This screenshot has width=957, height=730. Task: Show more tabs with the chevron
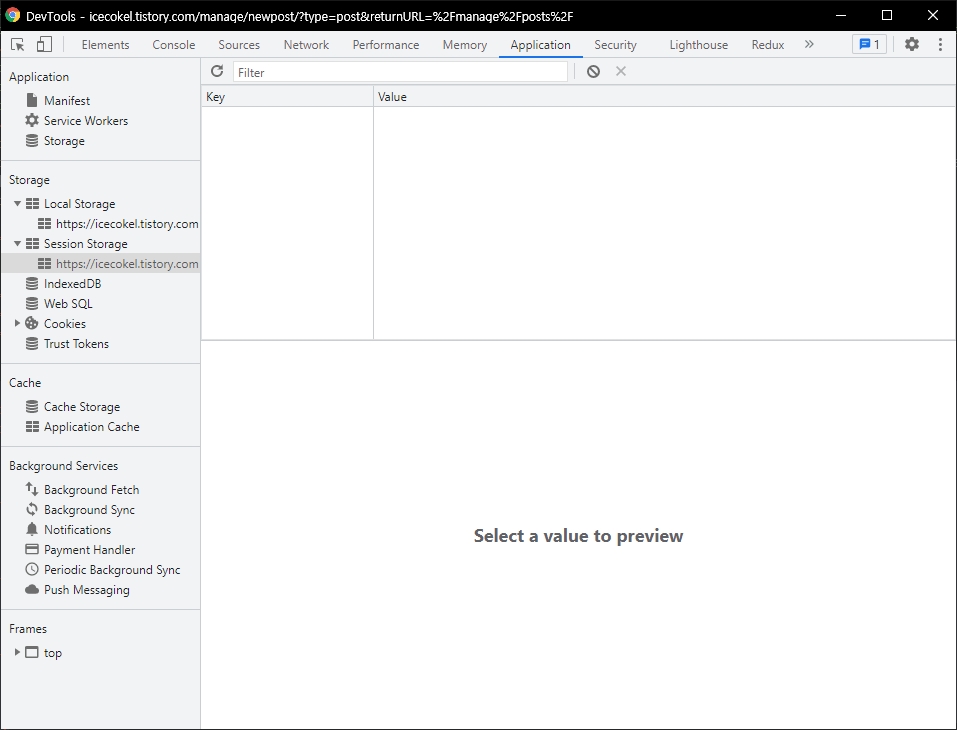[x=809, y=44]
